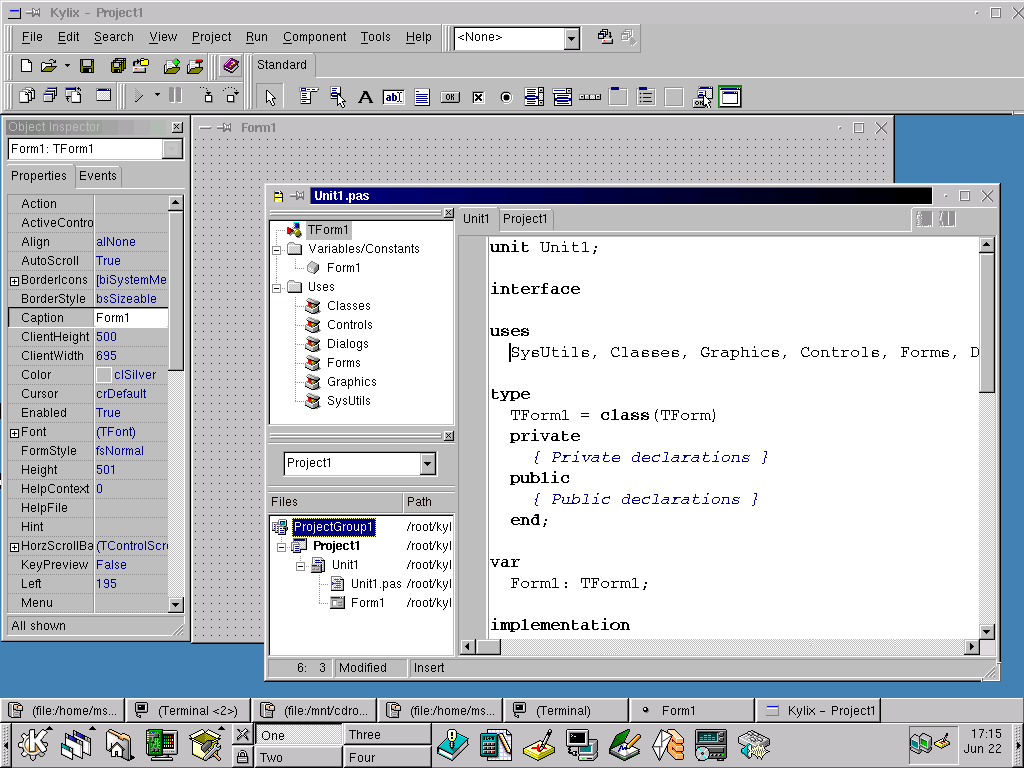Viewport: 1024px width, 768px height.
Task: Pick the RadioButton component icon
Action: pos(506,97)
